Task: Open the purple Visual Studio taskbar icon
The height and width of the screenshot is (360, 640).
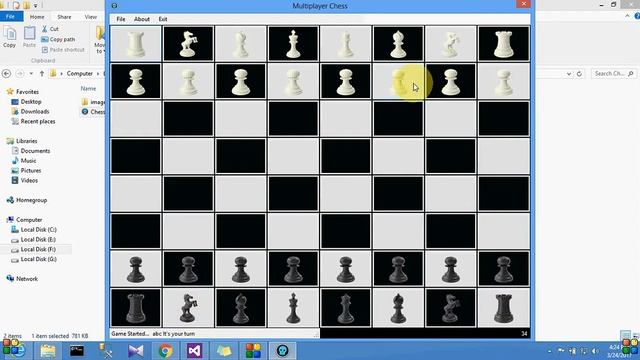Action: [x=195, y=351]
